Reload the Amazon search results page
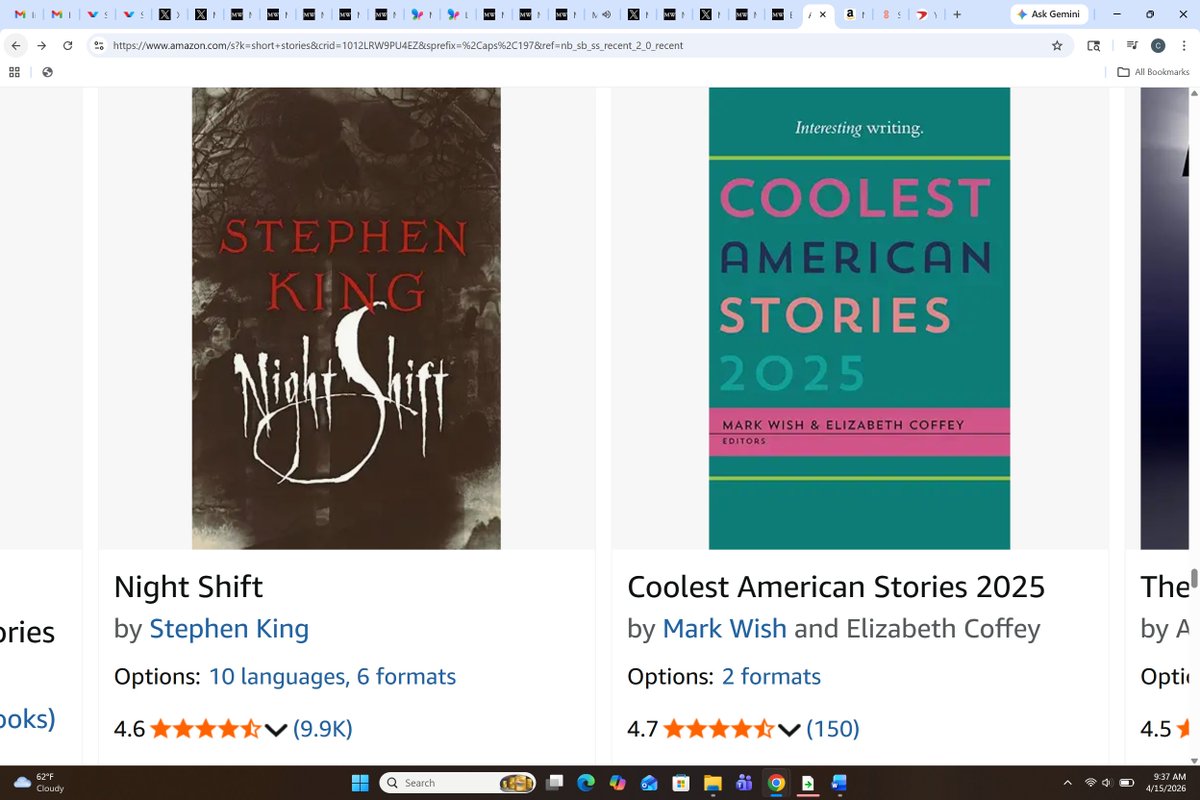This screenshot has width=1200, height=800. coord(67,45)
